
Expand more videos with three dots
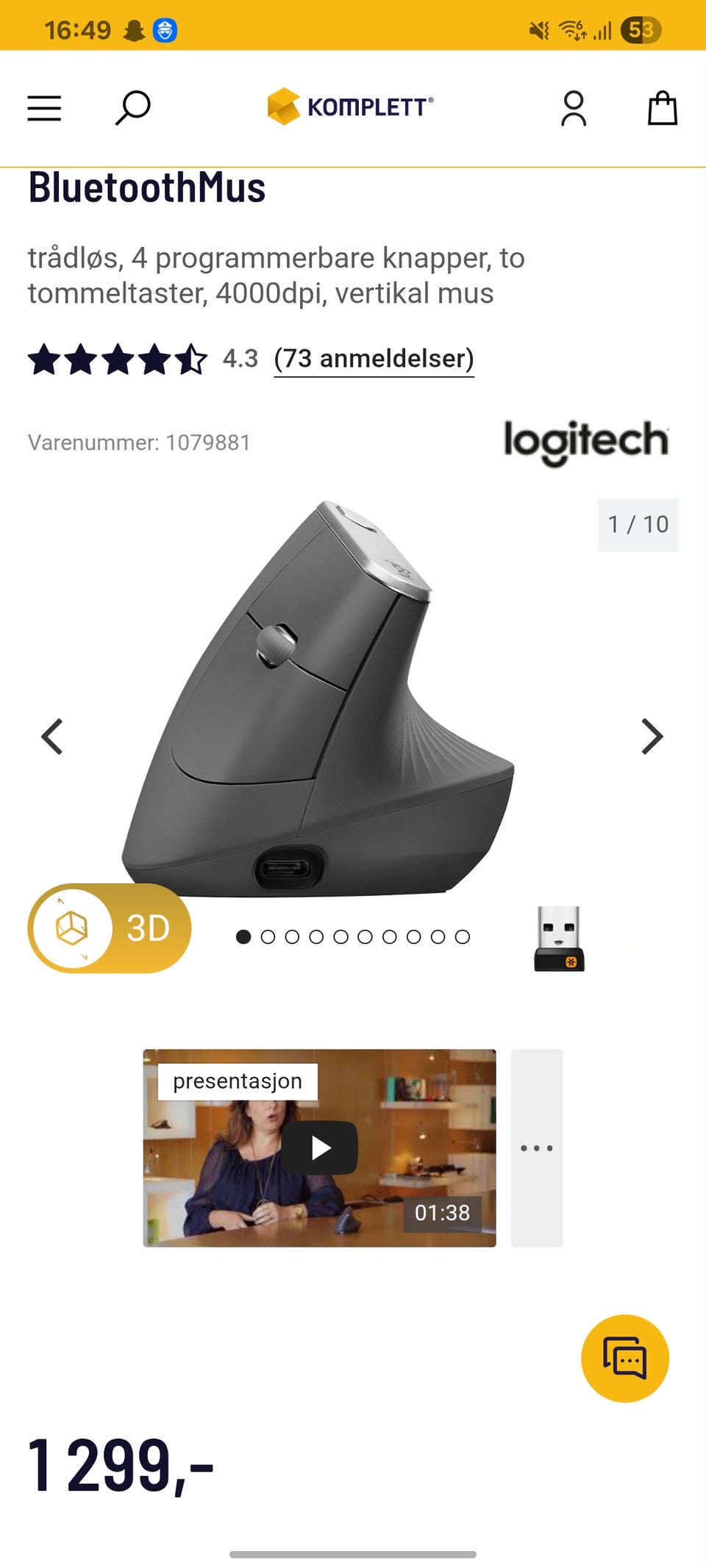537,1148
